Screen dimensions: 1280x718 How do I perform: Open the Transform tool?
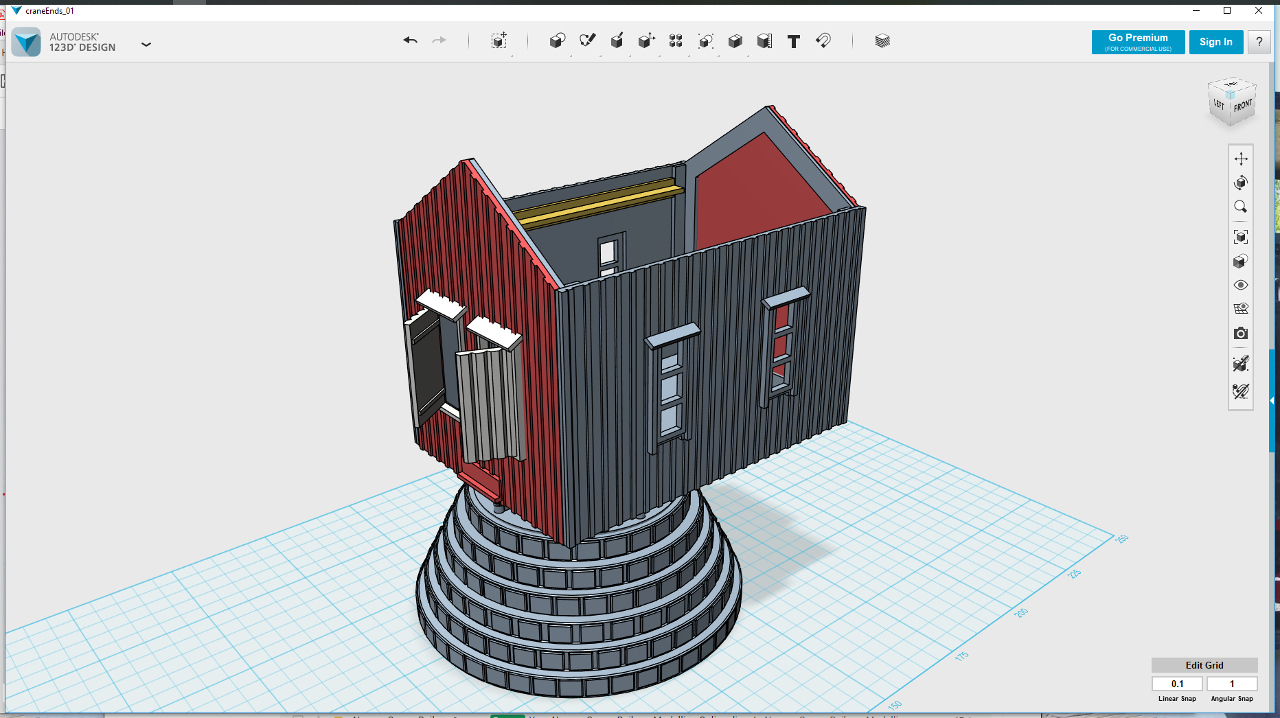pos(499,41)
